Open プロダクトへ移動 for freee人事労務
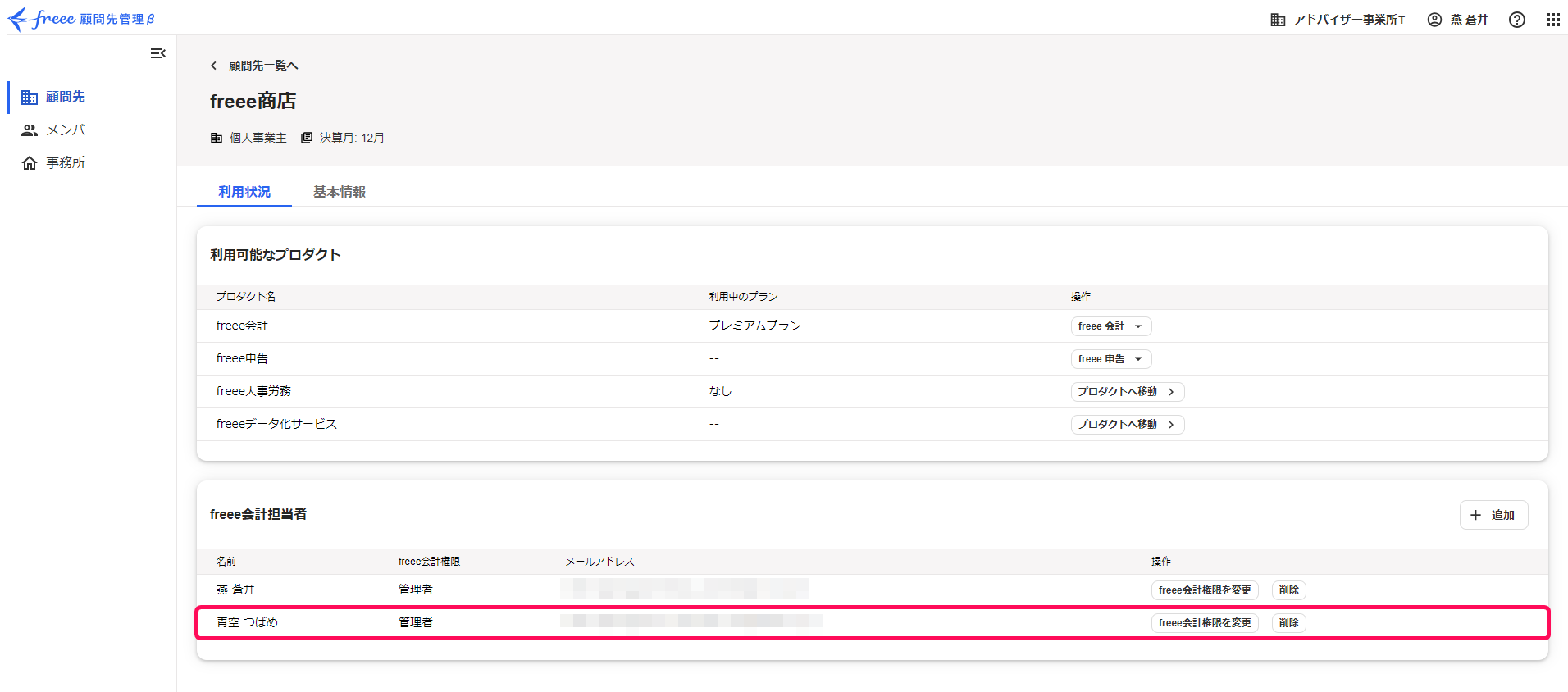 [1127, 392]
